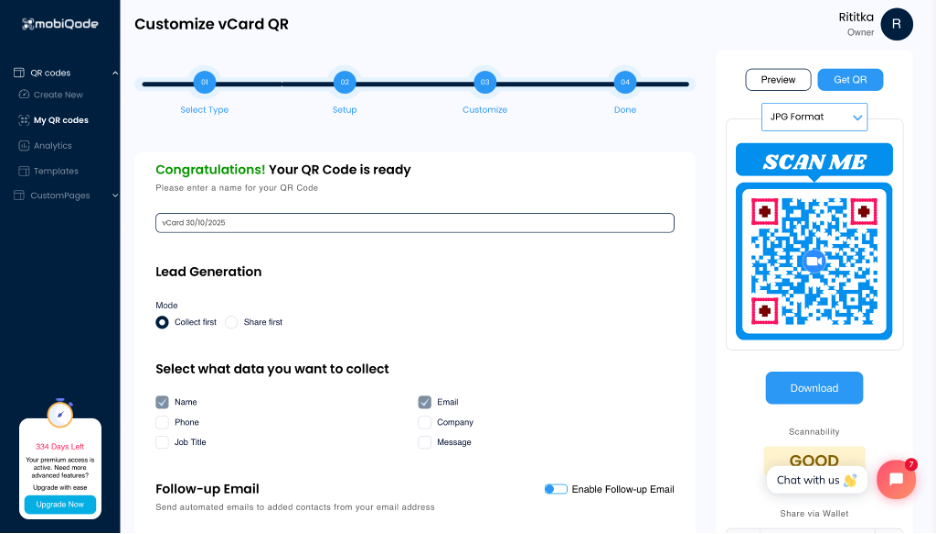Screen dimensions: 936x534
Task: Click the Upgrade Now button
Action: (60, 504)
